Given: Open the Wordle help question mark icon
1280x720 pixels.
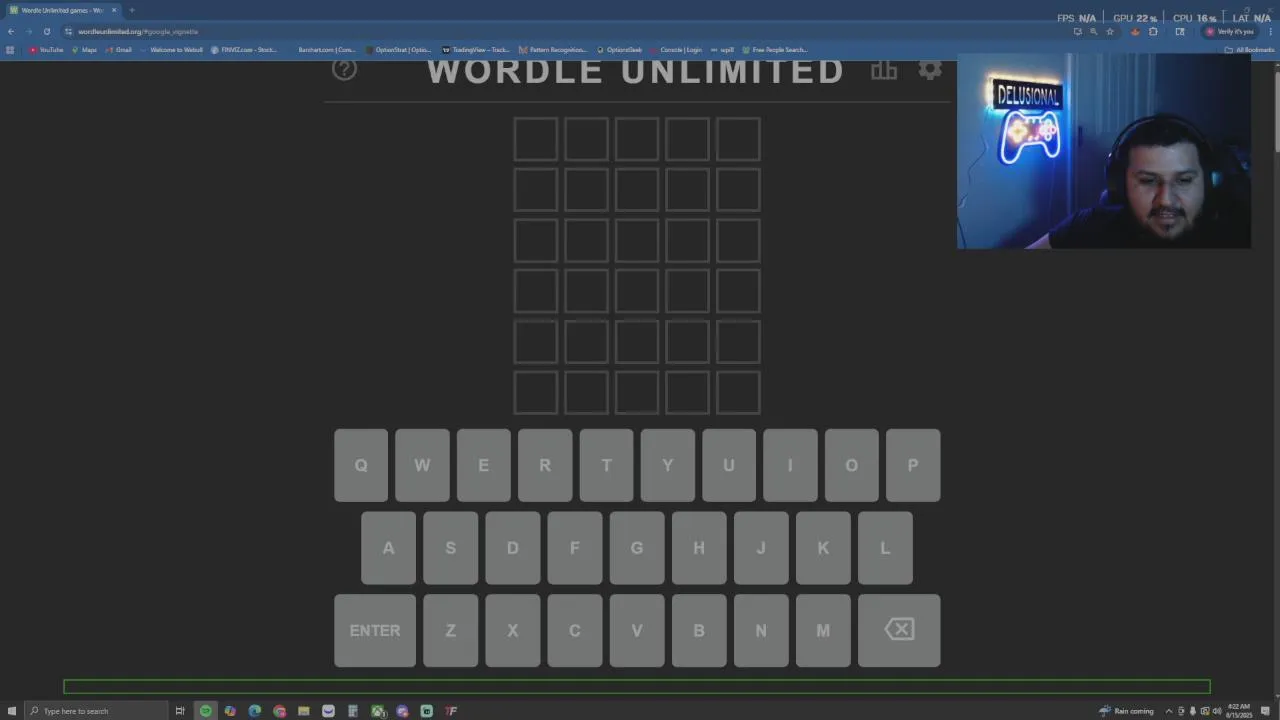Looking at the screenshot, I should pyautogui.click(x=344, y=69).
